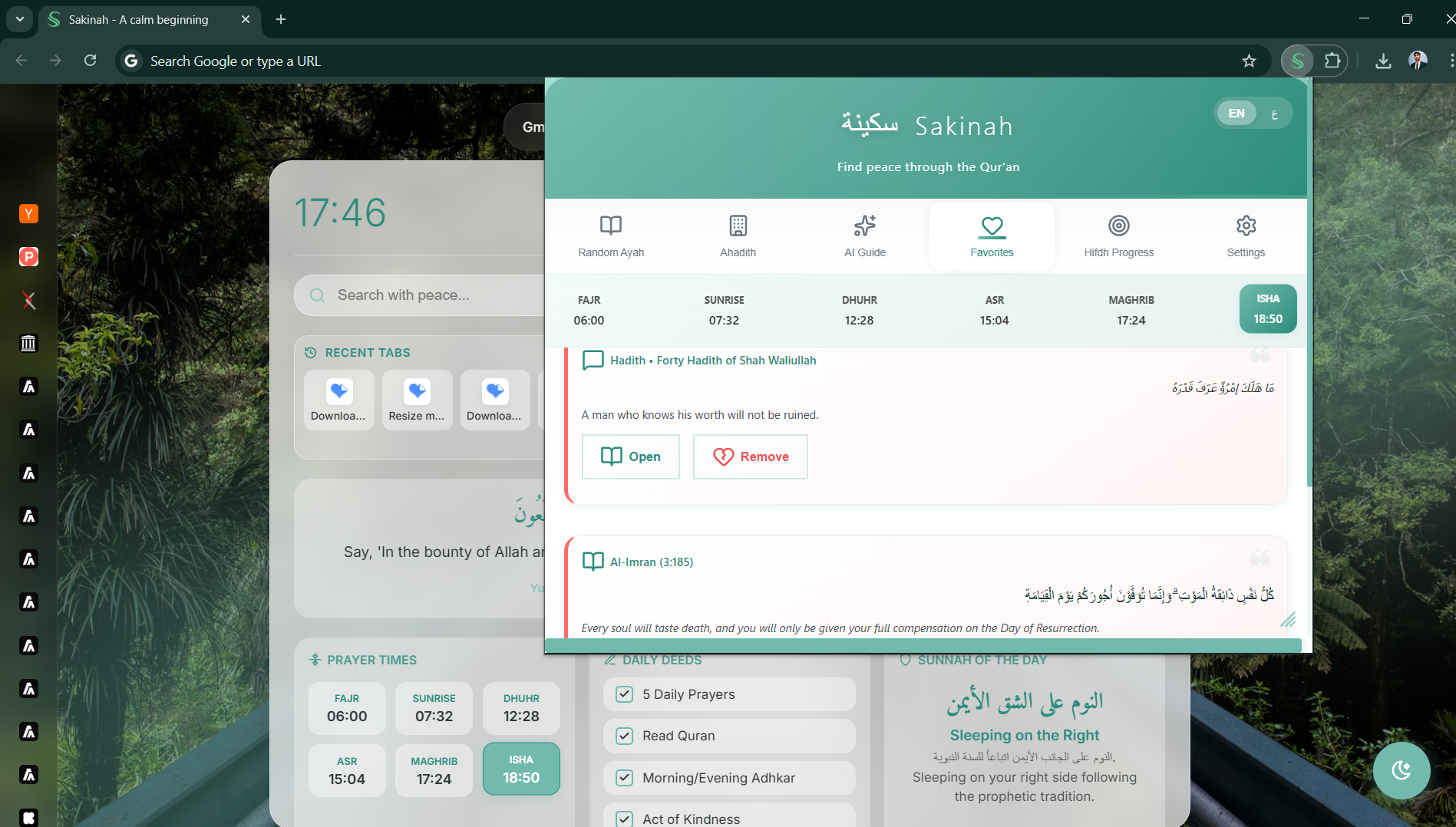Image resolution: width=1456 pixels, height=827 pixels.
Task: Toggle the Read Quran checkbox
Action: (624, 735)
